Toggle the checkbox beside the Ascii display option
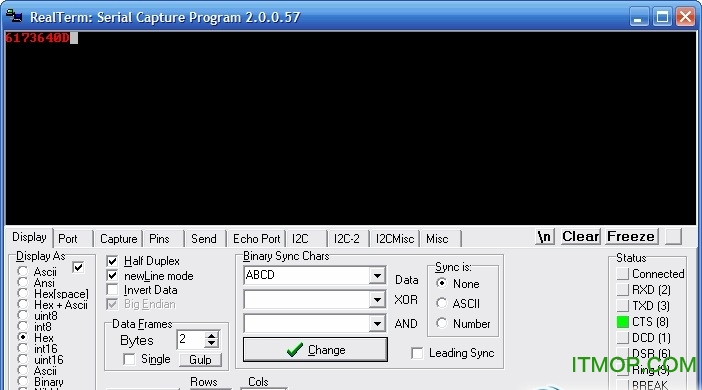 point(78,268)
